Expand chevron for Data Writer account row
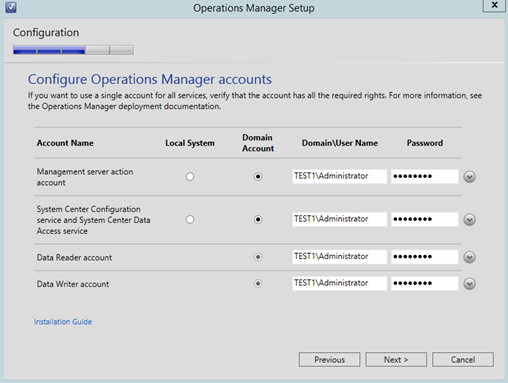The height and width of the screenshot is (383, 508). click(x=469, y=284)
